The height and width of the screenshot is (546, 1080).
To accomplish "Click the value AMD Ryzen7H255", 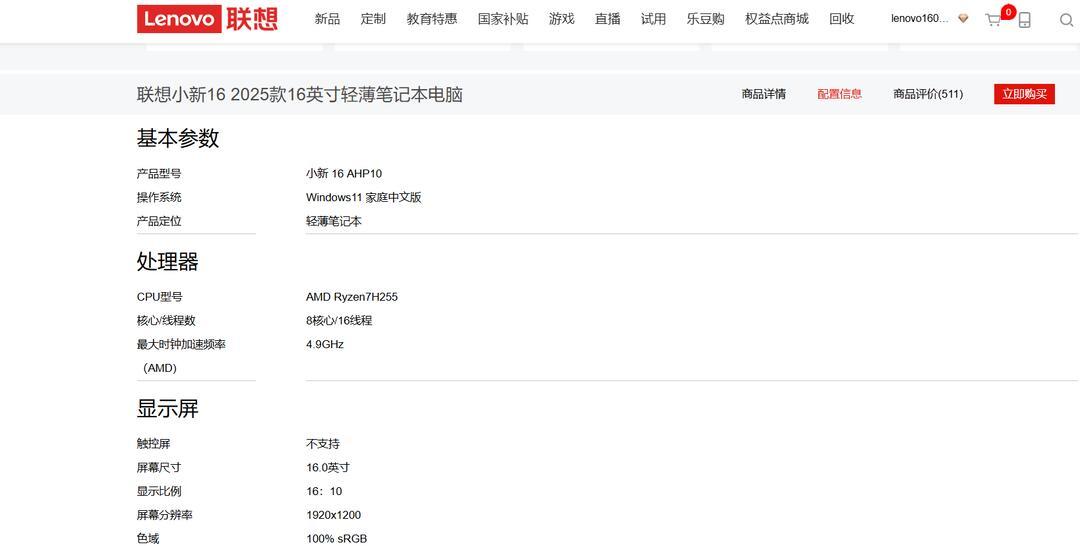I will (351, 297).
